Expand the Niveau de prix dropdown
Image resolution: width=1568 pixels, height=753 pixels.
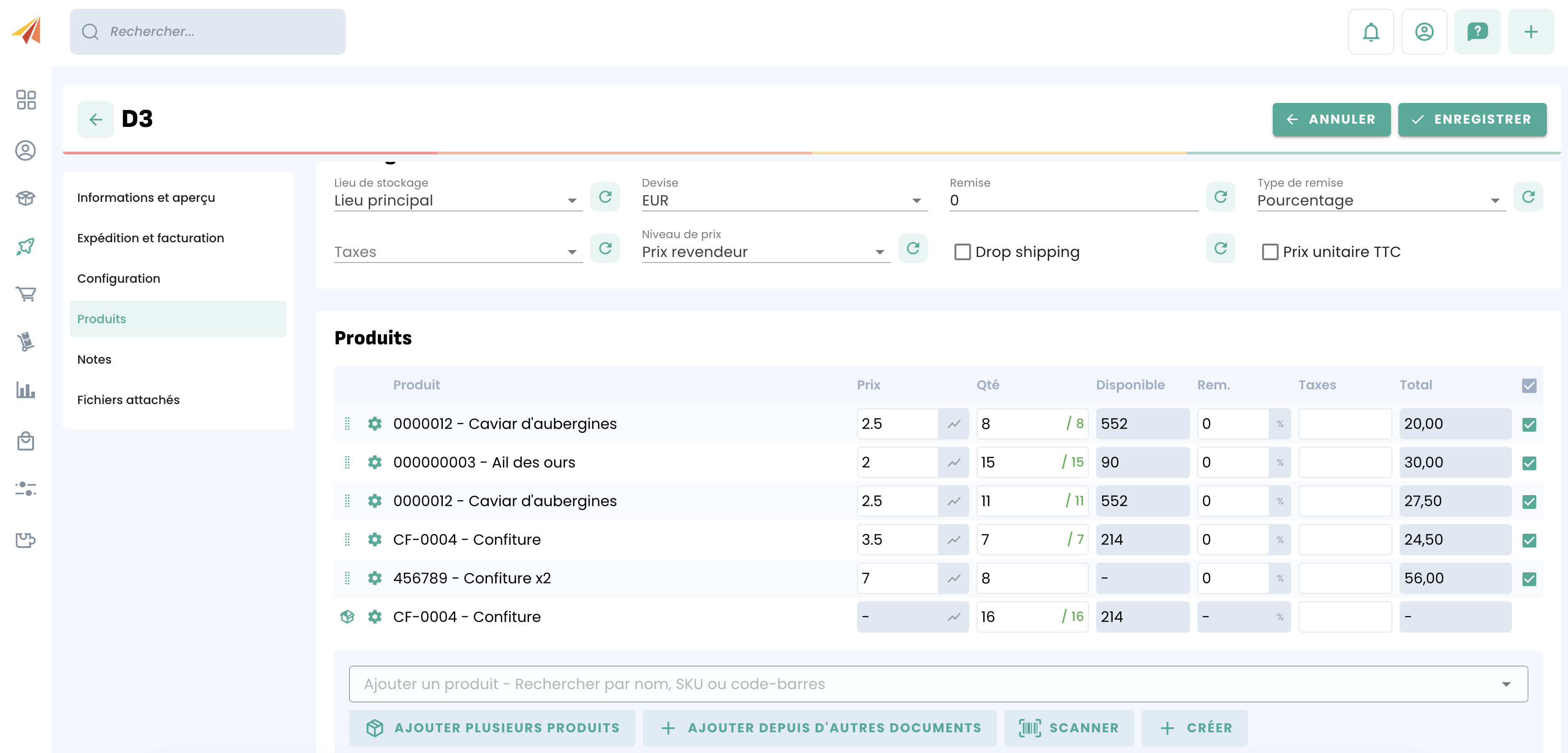(x=765, y=252)
